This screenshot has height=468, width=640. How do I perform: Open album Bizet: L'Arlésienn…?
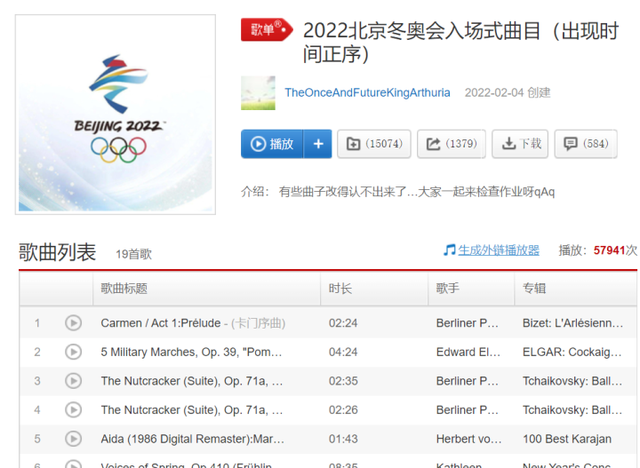[573, 323]
